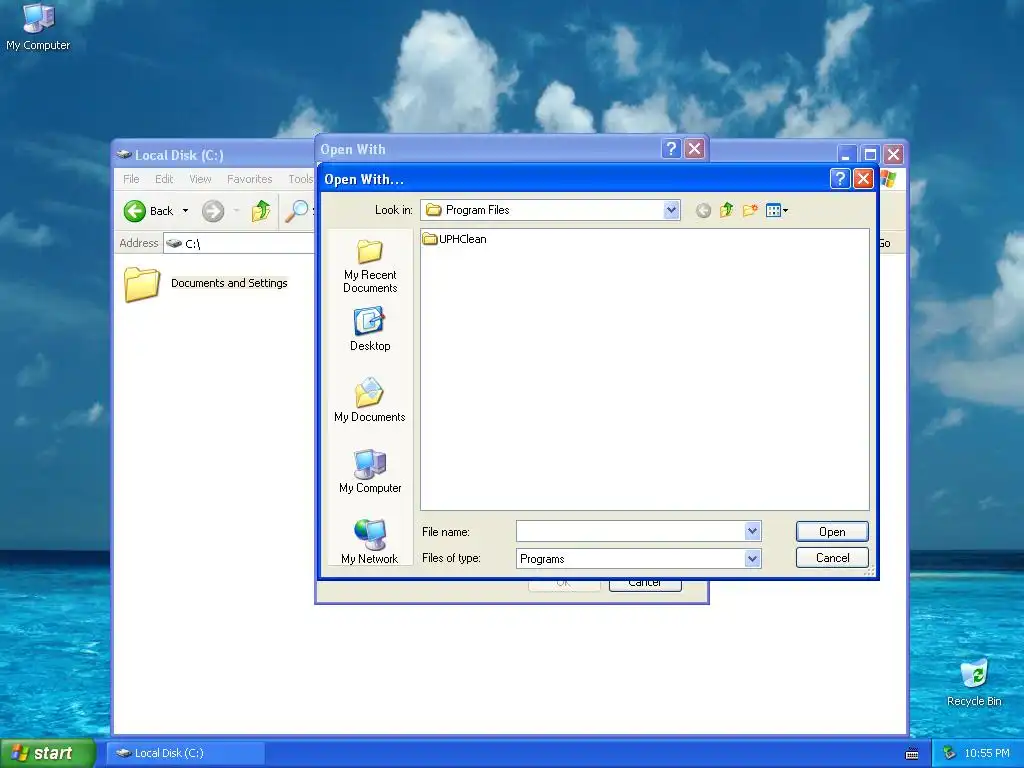Expand the File name dropdown arrow
The image size is (1024, 768).
[x=752, y=532]
